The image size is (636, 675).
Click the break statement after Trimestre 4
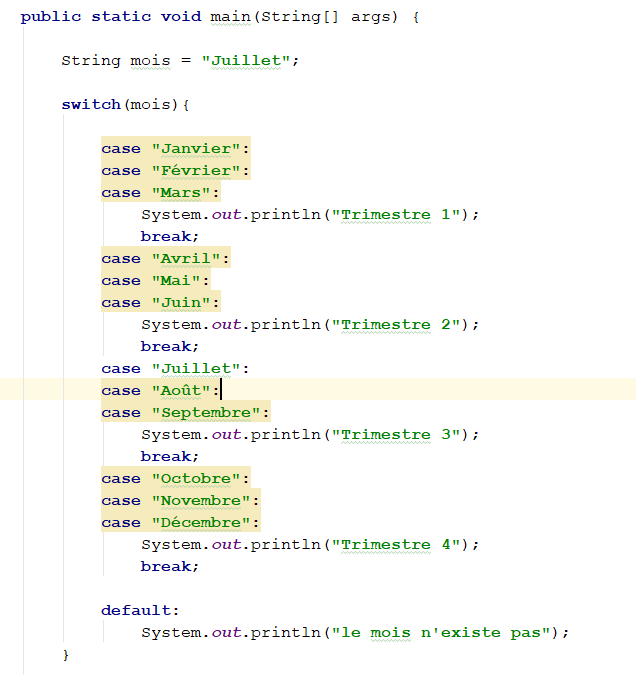170,566
